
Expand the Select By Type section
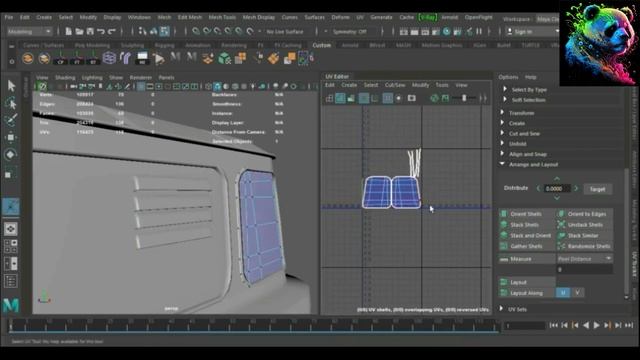tap(505, 89)
